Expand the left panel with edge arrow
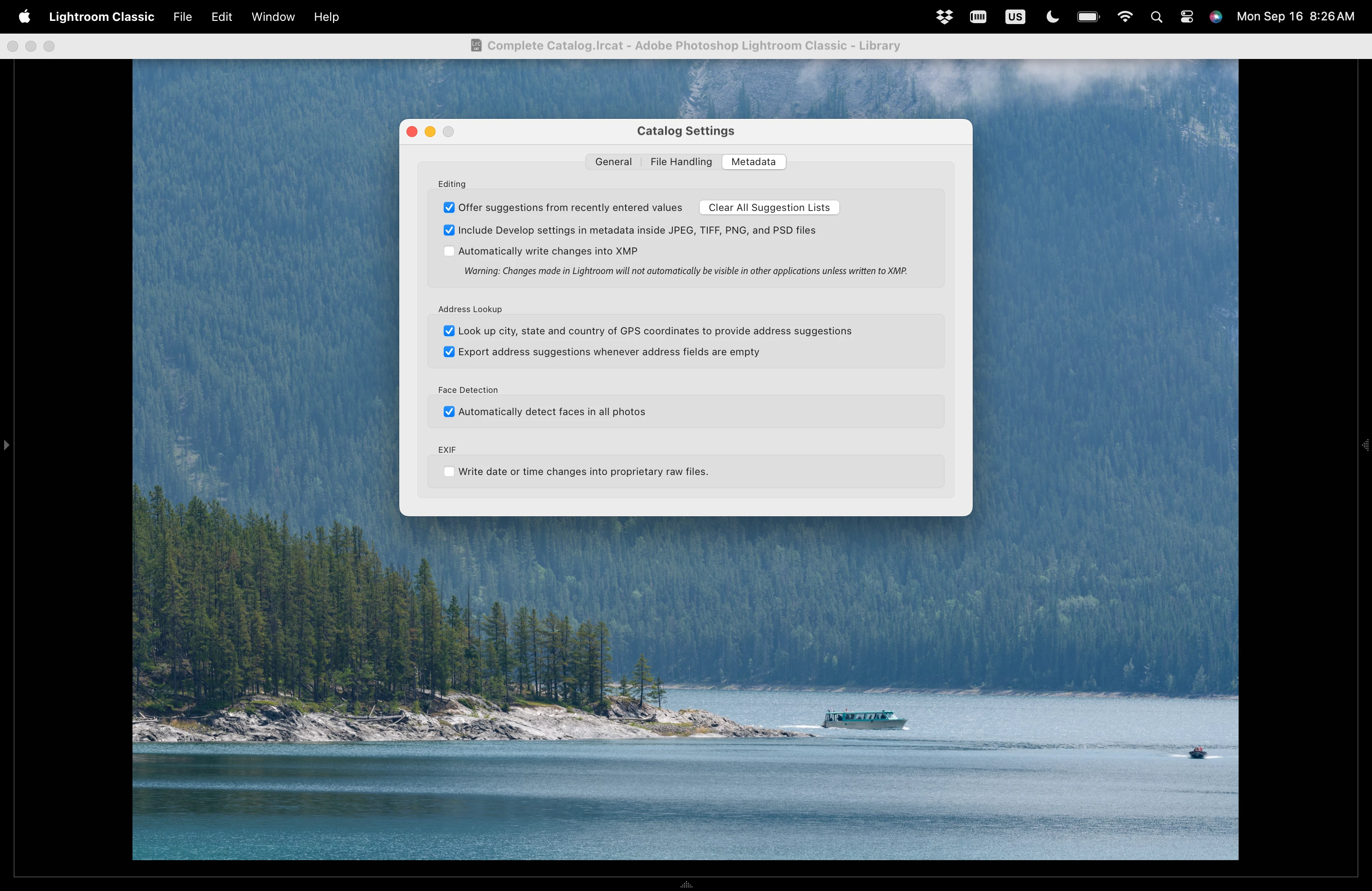This screenshot has width=1372, height=891. (6, 445)
